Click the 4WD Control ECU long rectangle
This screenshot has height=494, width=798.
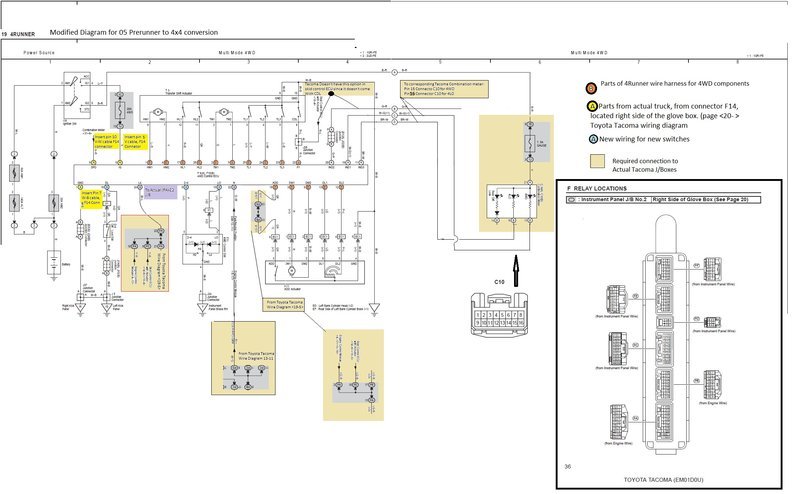[x=220, y=175]
